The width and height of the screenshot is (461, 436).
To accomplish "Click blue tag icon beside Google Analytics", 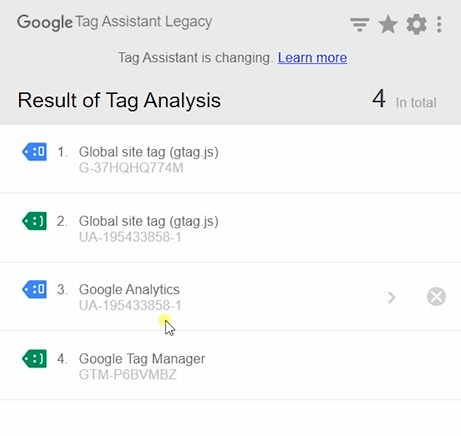I will click(x=34, y=289).
